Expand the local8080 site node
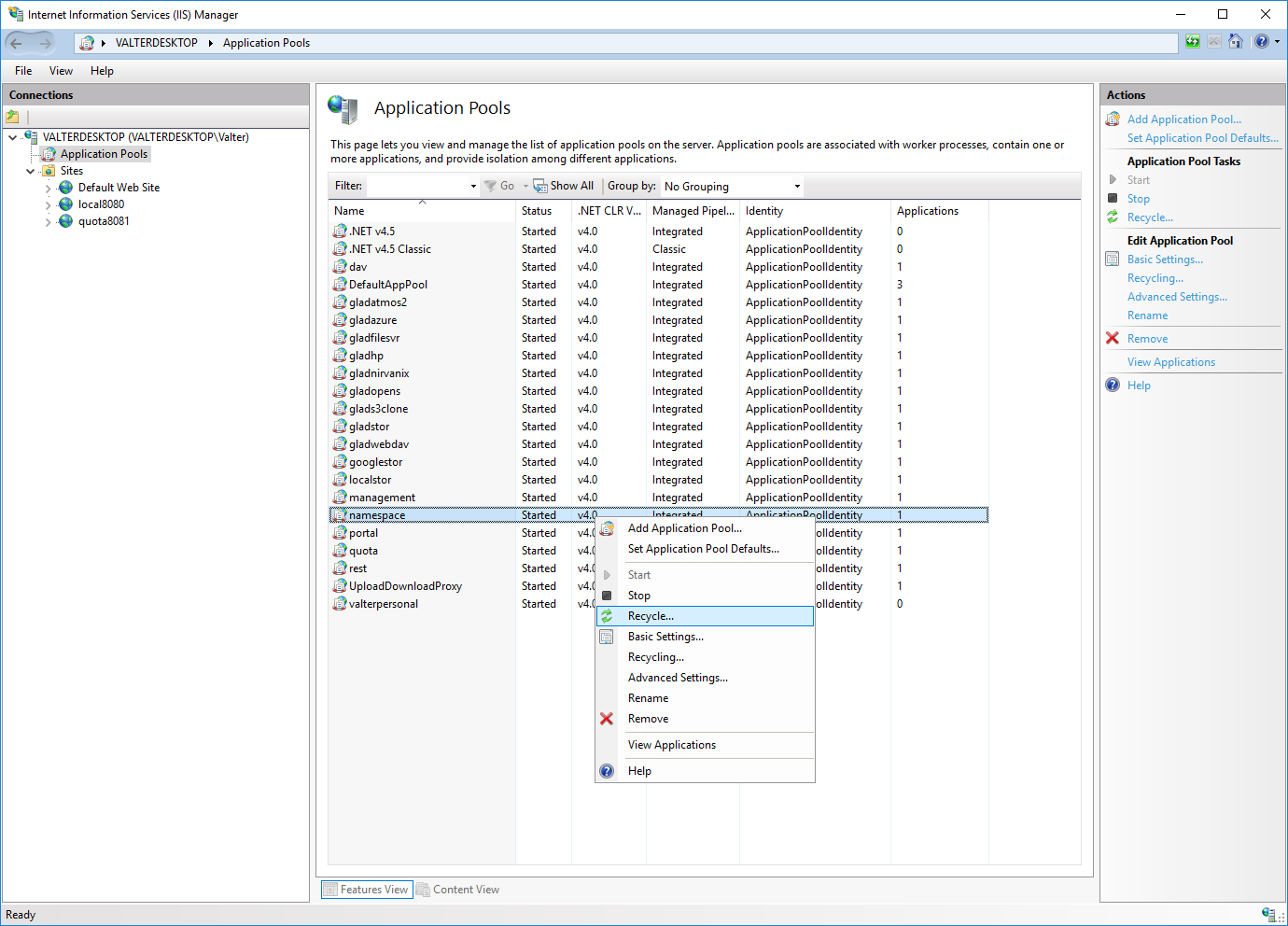Image resolution: width=1288 pixels, height=926 pixels. point(49,205)
